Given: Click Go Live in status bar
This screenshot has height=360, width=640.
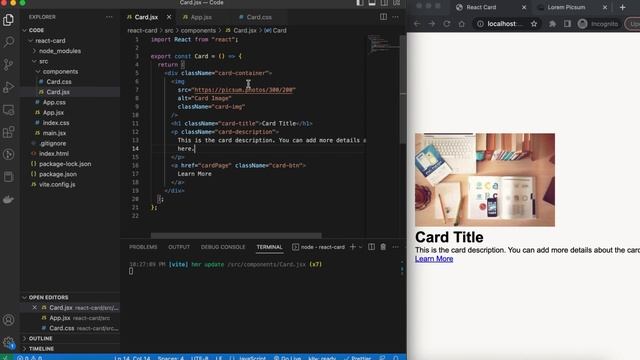Looking at the screenshot, I should (287, 358).
